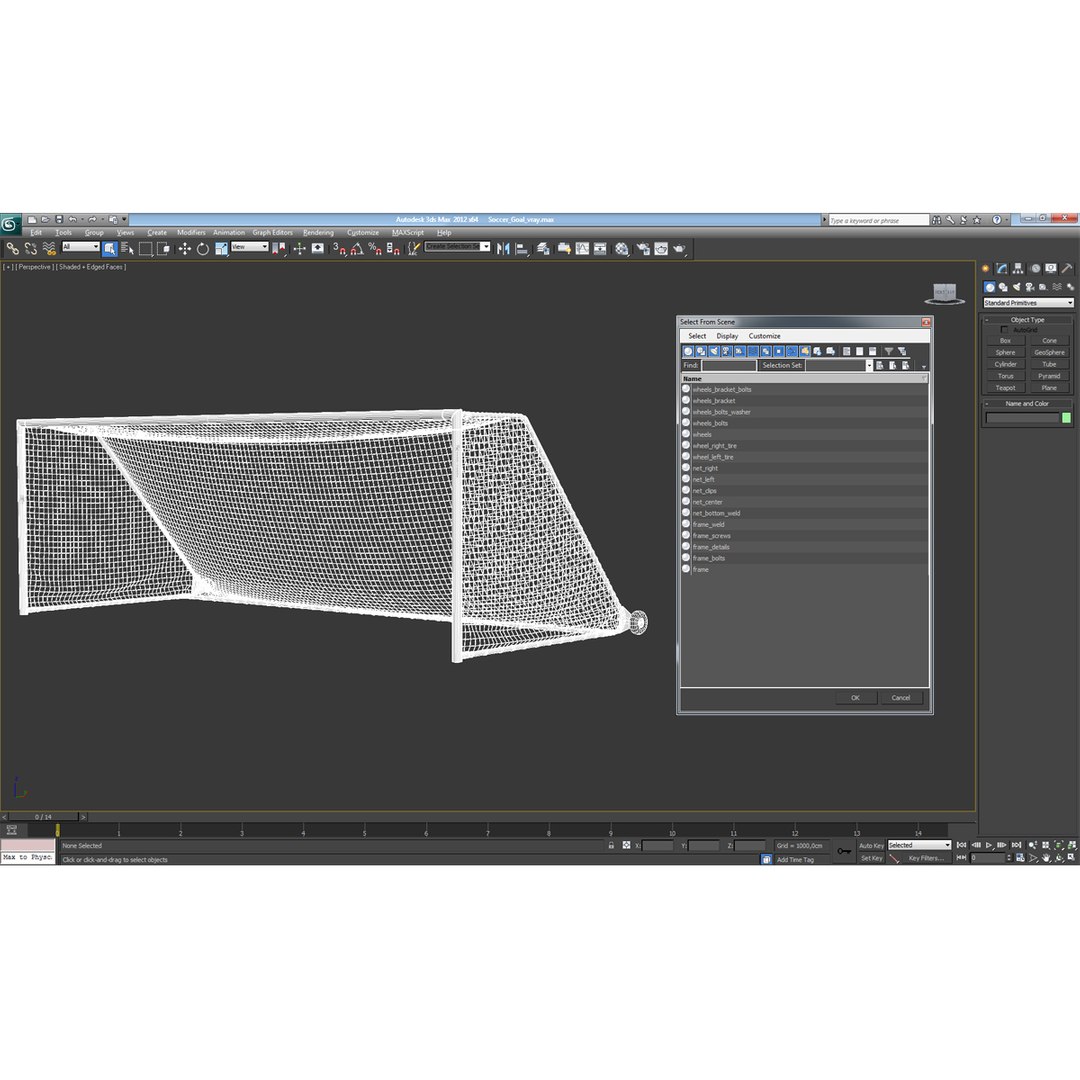Screen dimensions: 1080x1080
Task: Choose the Rectangular Selection Region tool
Action: pyautogui.click(x=145, y=249)
